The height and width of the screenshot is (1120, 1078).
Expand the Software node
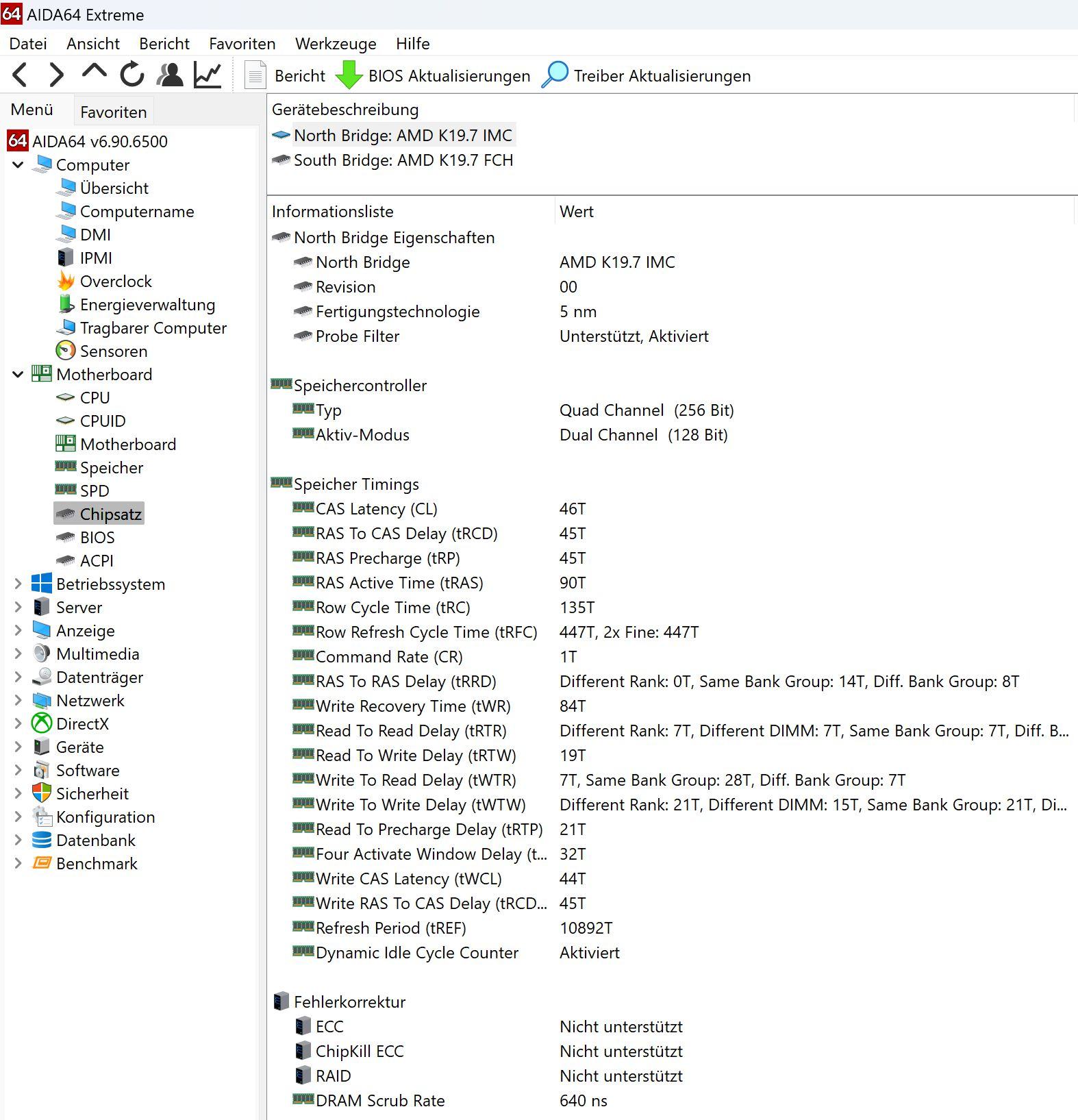(x=18, y=771)
